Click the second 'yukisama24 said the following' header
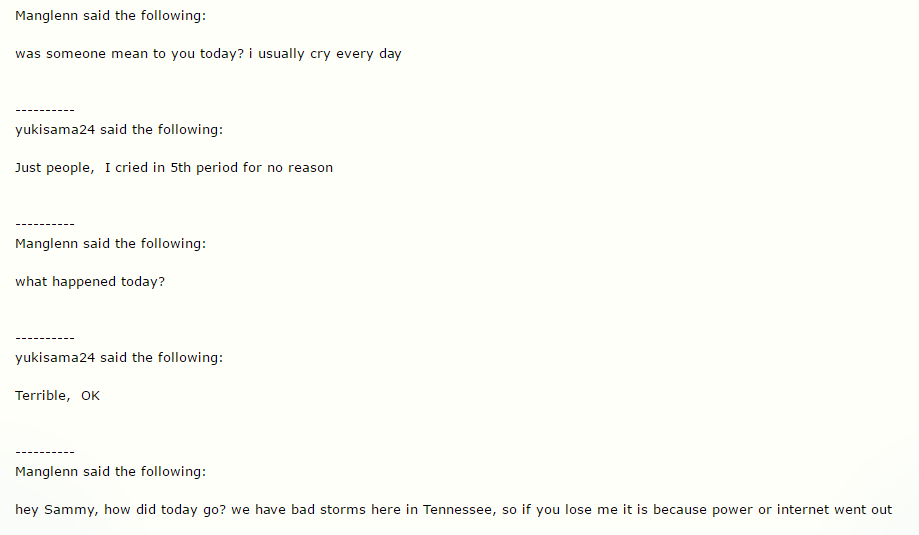The image size is (919, 535). [x=119, y=357]
